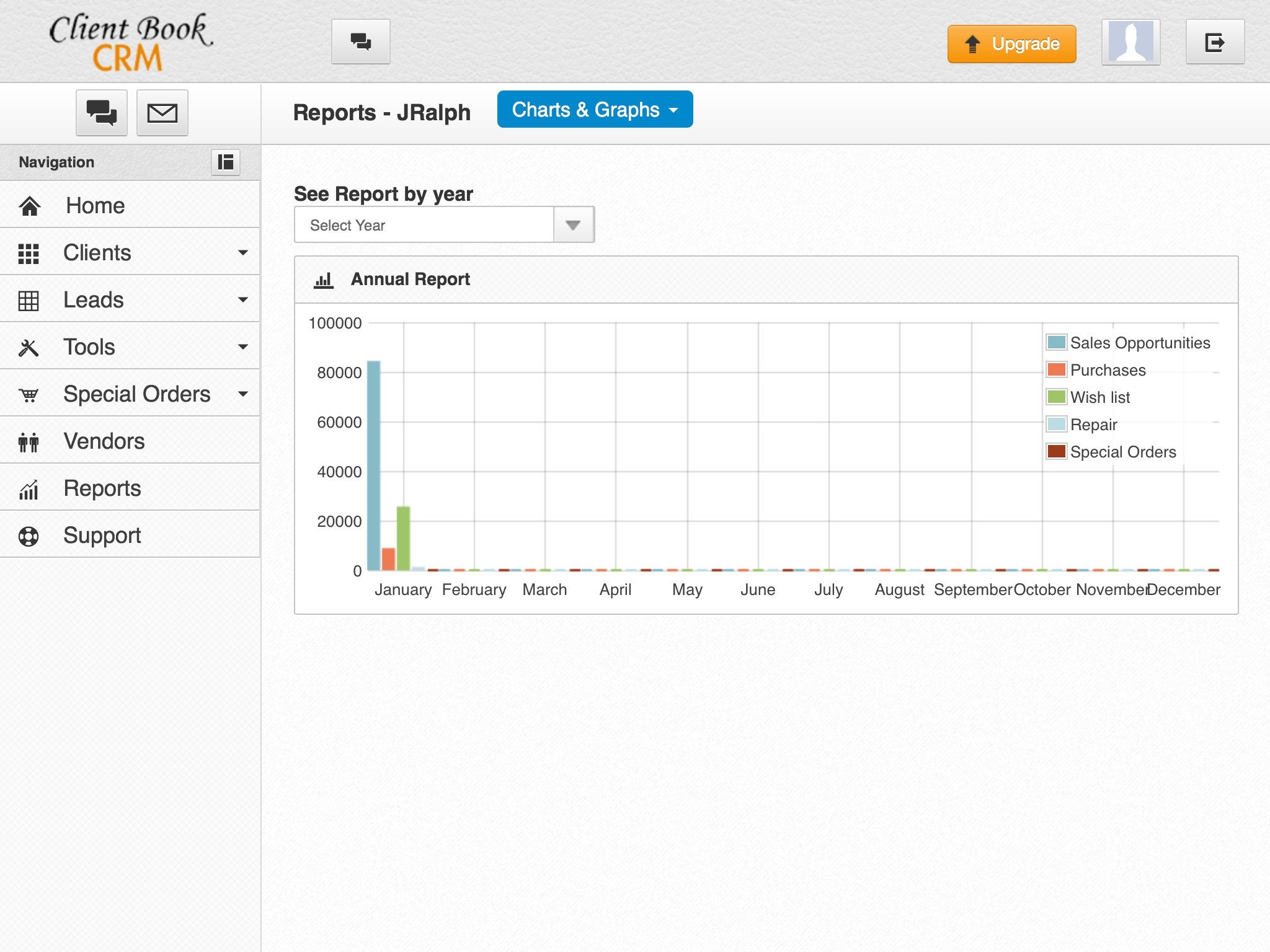Click the January Wish list green bar

coord(403,538)
